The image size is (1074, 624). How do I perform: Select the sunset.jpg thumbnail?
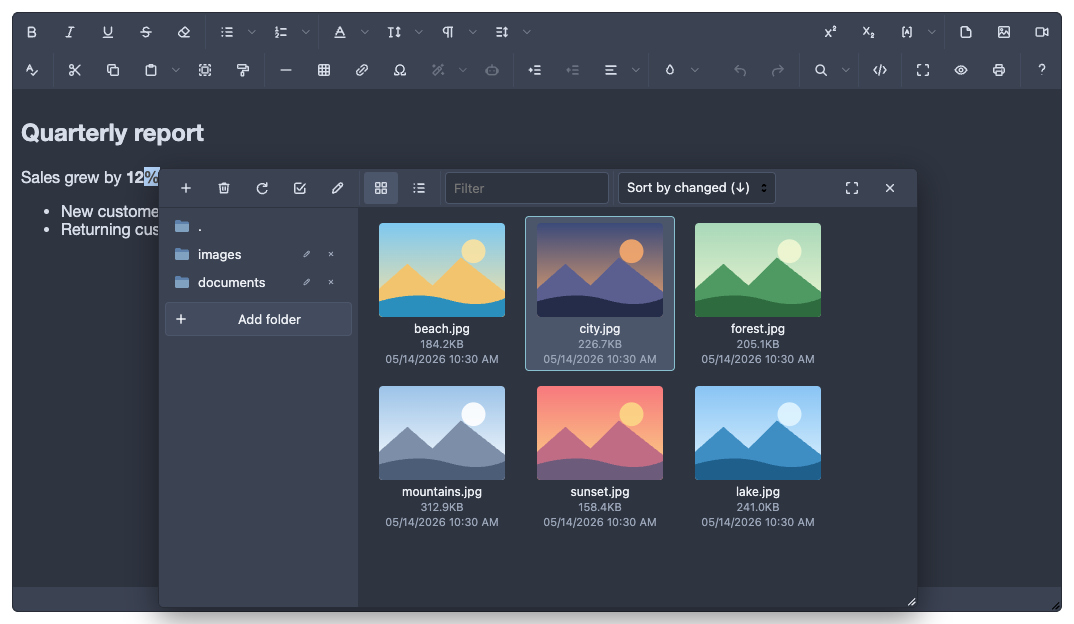pyautogui.click(x=600, y=433)
